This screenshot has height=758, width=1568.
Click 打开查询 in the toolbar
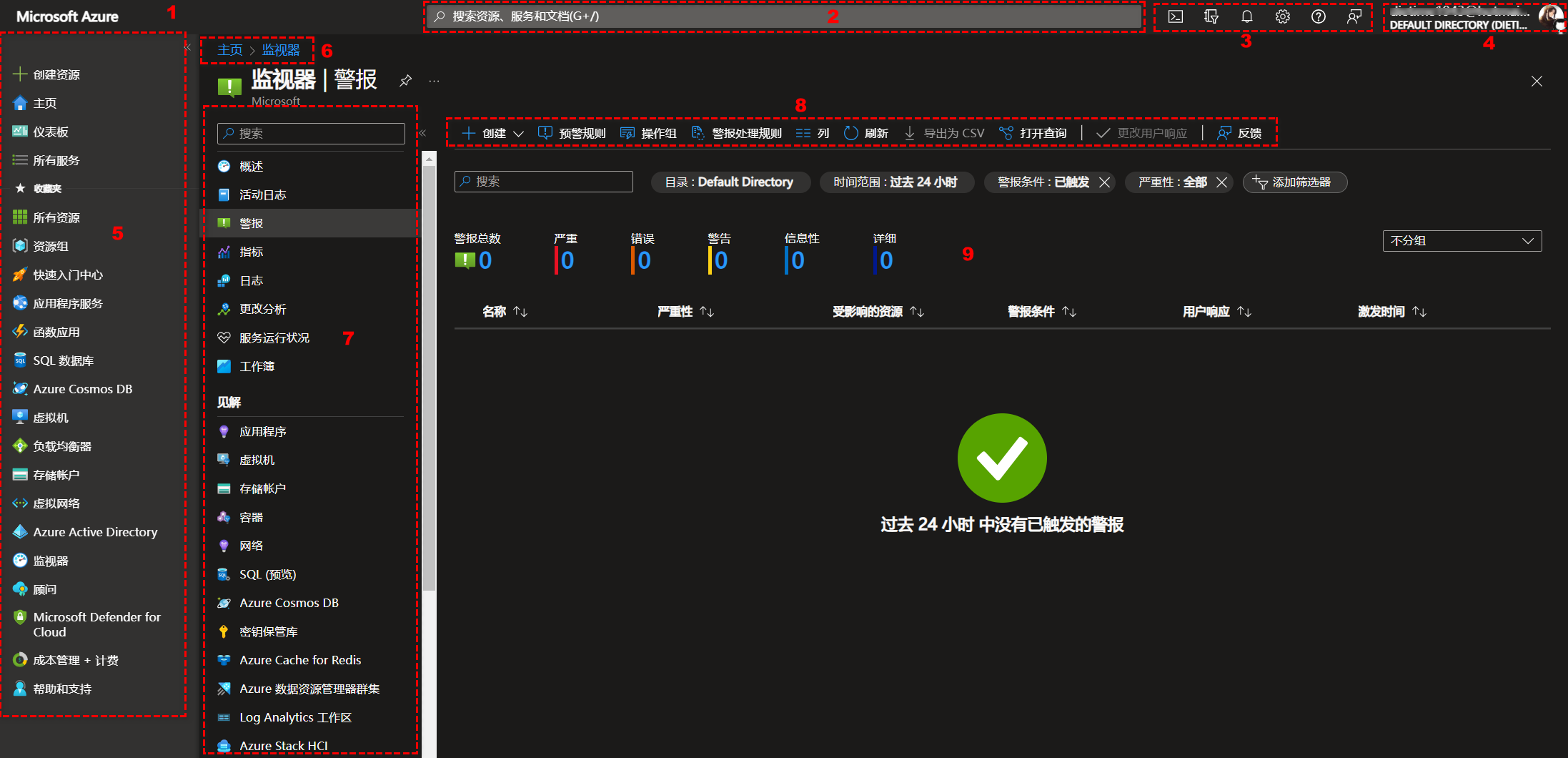point(1033,133)
